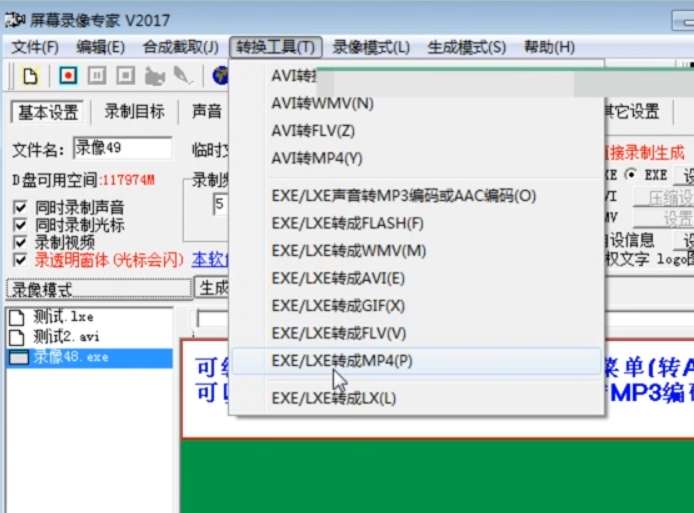Choose EXE/LXE转成AVI(E)

(417, 278)
